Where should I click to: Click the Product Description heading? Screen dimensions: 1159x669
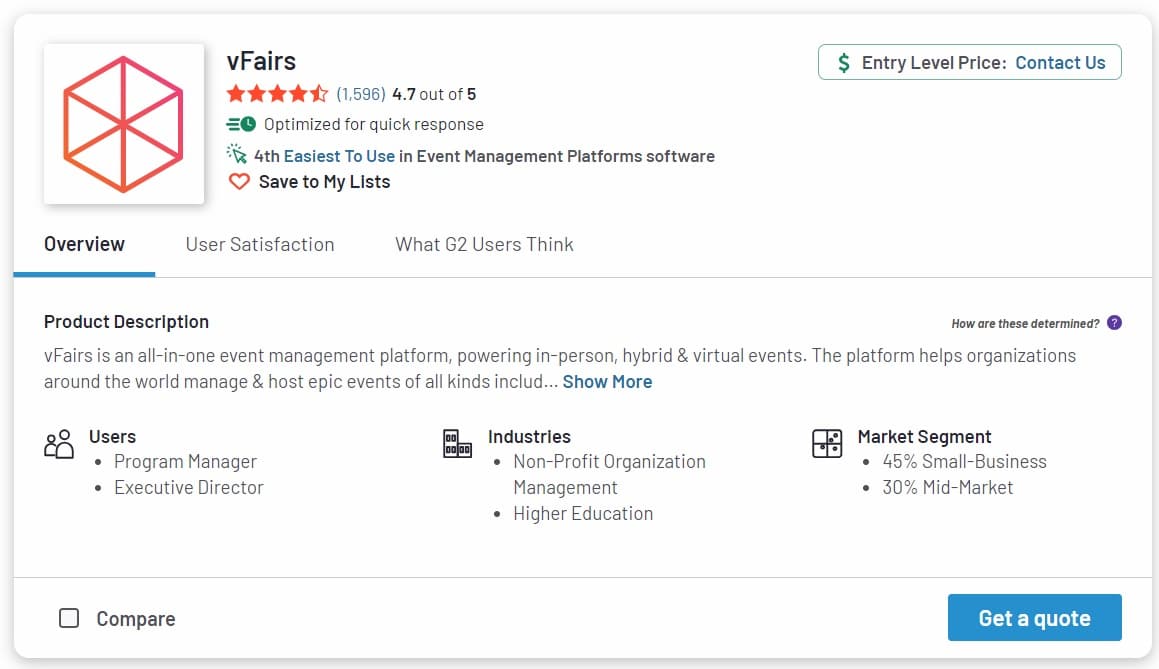tap(126, 322)
